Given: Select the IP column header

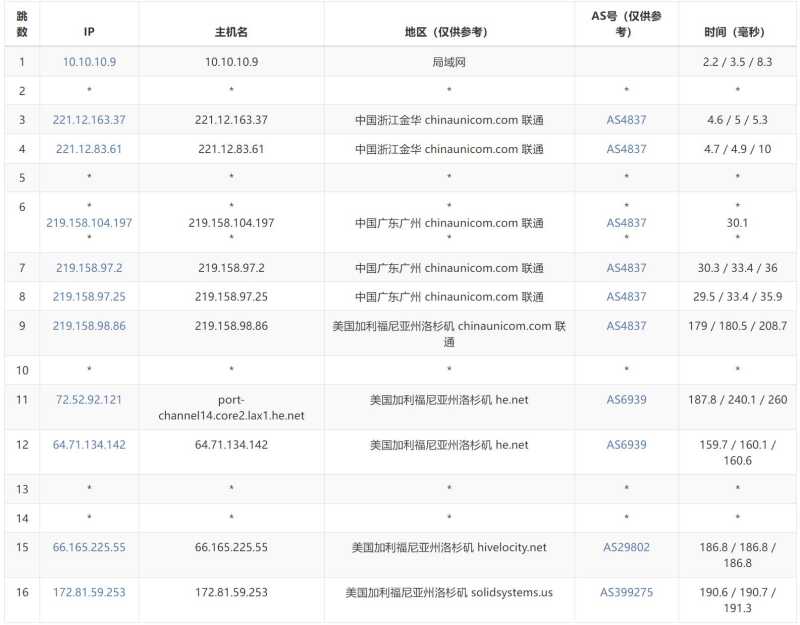Looking at the screenshot, I should click(90, 31).
